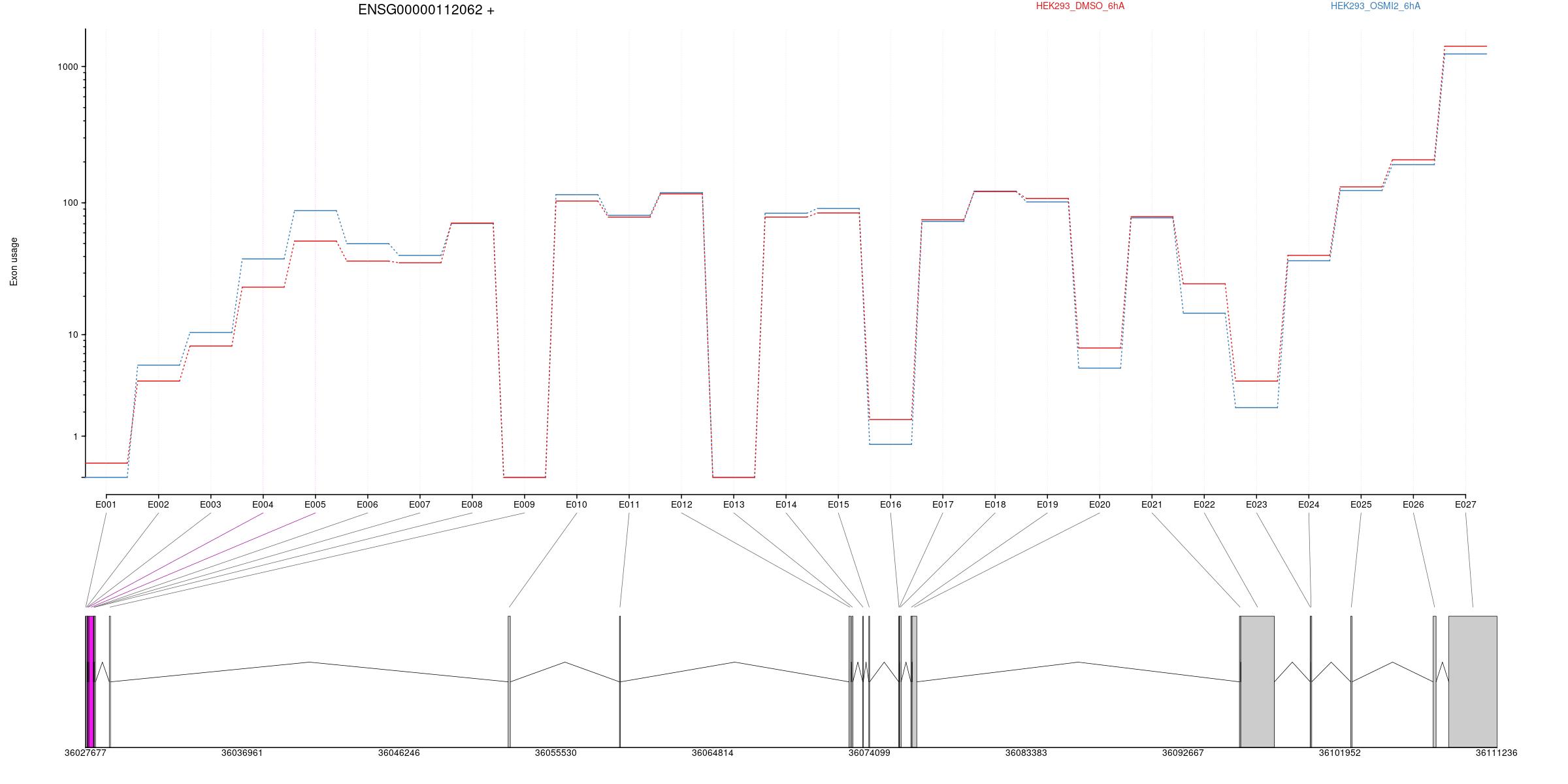Screen dimensions: 1568x784
Task: Click exon label E020
Action: [1100, 504]
